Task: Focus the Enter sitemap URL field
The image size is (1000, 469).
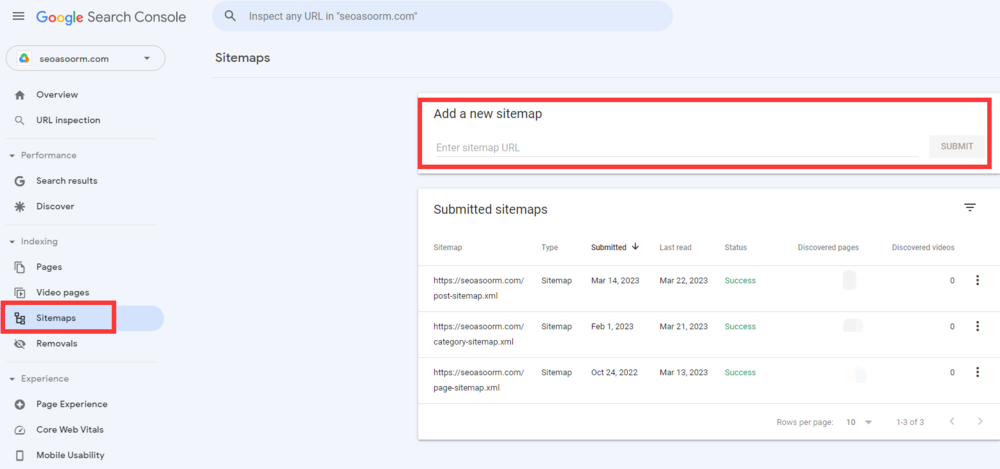Action: [675, 148]
